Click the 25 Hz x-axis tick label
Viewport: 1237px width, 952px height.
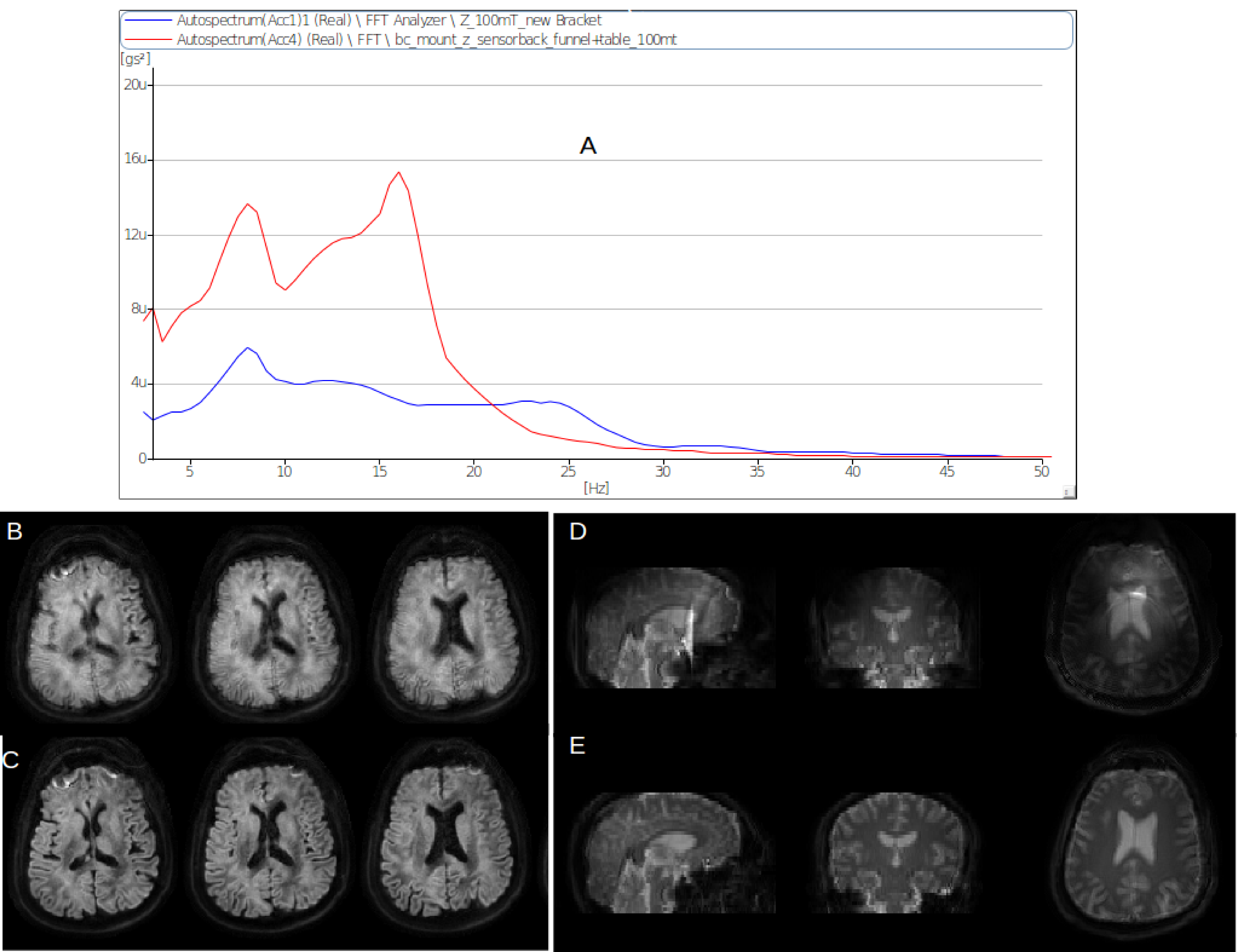point(568,471)
